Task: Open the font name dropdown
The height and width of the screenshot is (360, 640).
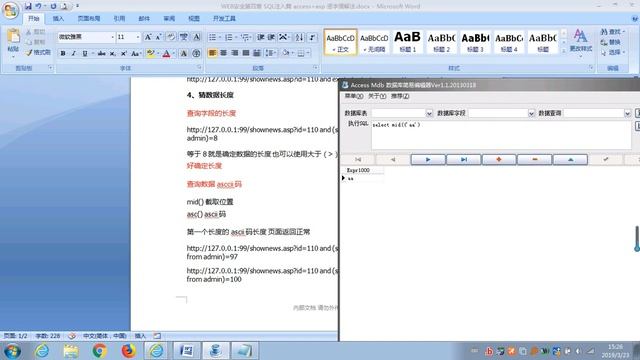Action: (112, 37)
